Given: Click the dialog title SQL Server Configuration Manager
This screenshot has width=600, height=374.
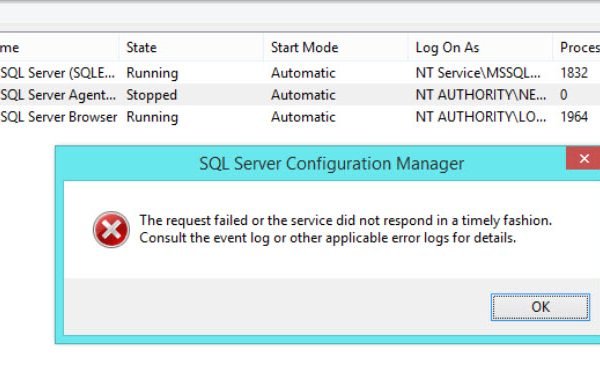Looking at the screenshot, I should tap(331, 163).
